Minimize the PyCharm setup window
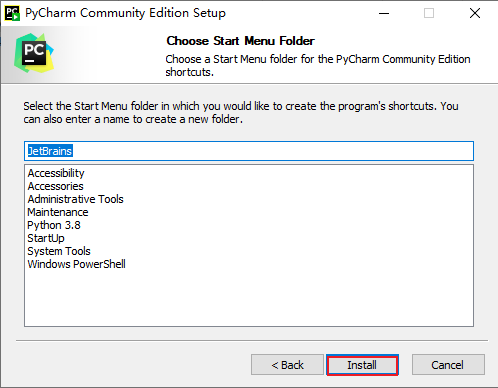Screen dimensions: 498x388 pyautogui.click(x=384, y=13)
